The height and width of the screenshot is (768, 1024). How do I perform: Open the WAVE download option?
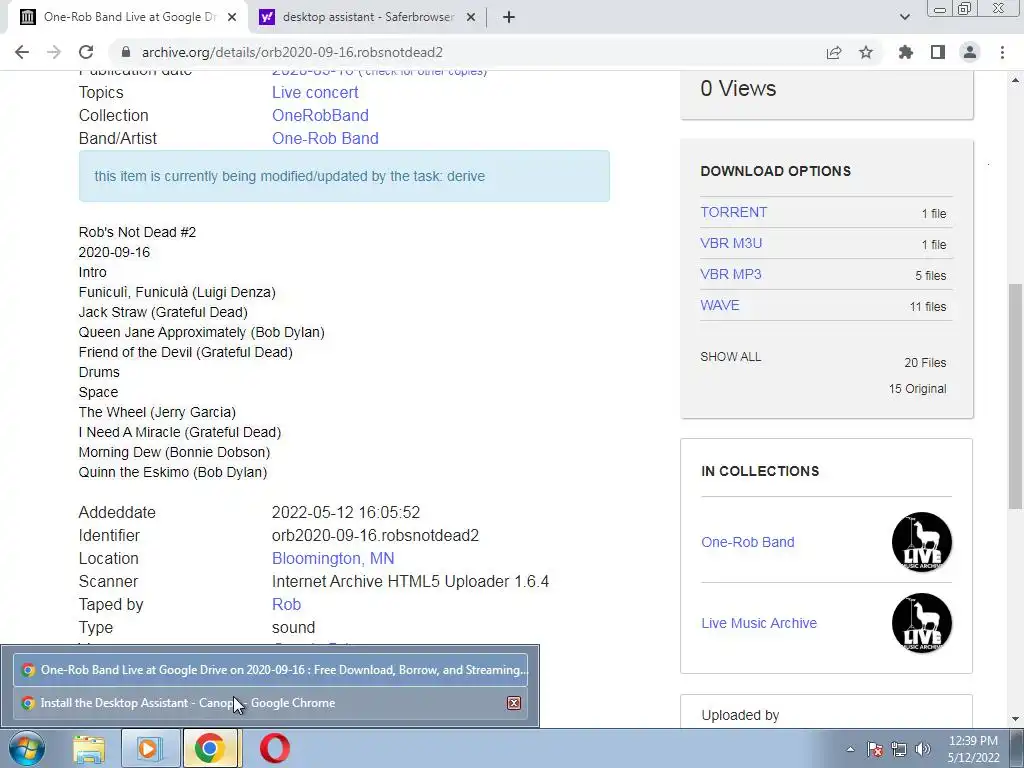pos(720,305)
